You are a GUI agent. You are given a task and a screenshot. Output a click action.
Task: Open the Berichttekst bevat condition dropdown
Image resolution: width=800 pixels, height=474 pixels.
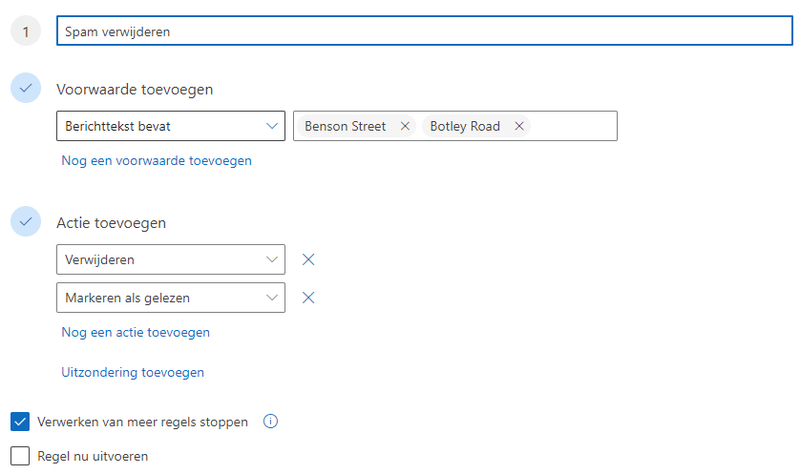(171, 126)
